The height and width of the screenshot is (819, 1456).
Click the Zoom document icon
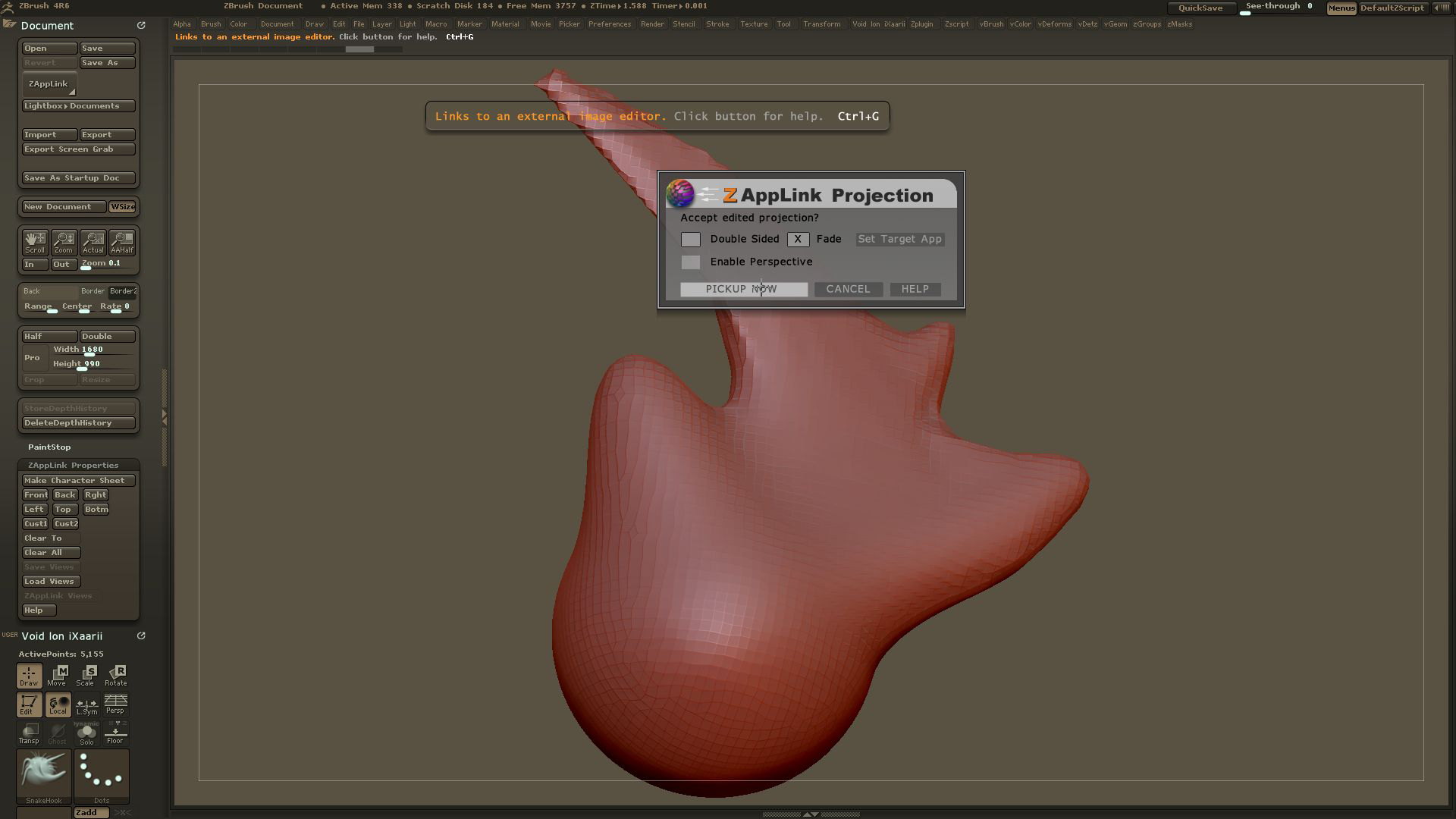pyautogui.click(x=64, y=243)
